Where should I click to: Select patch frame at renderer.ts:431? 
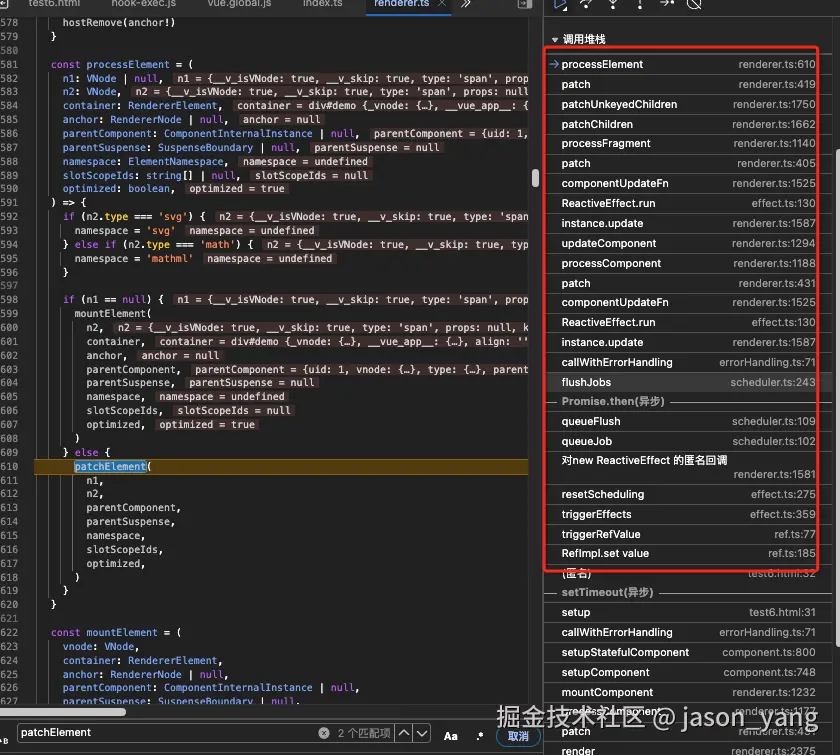pos(688,283)
